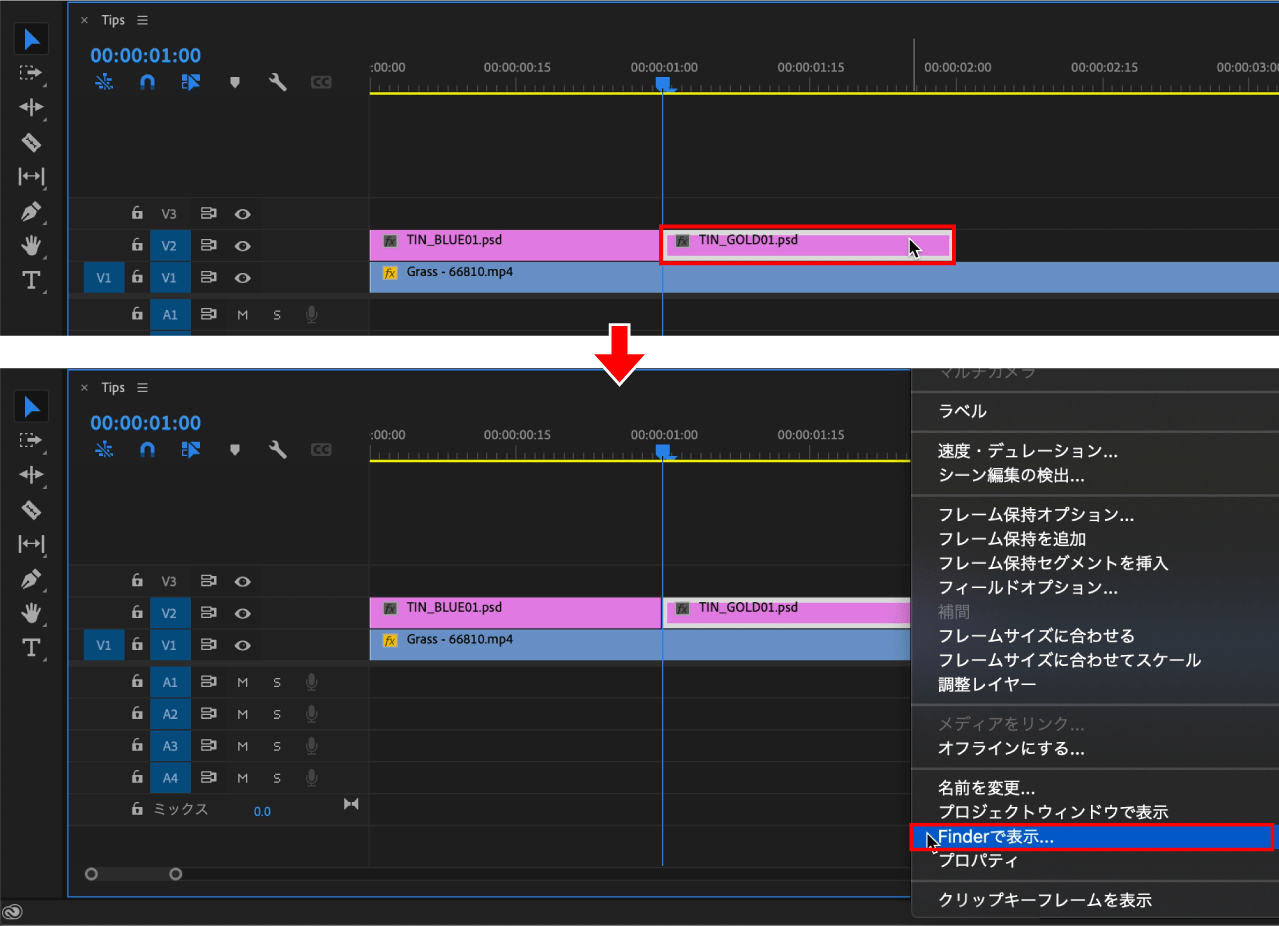Select the Slip tool in the upper panel
1279x926 pixels.
pyautogui.click(x=32, y=177)
